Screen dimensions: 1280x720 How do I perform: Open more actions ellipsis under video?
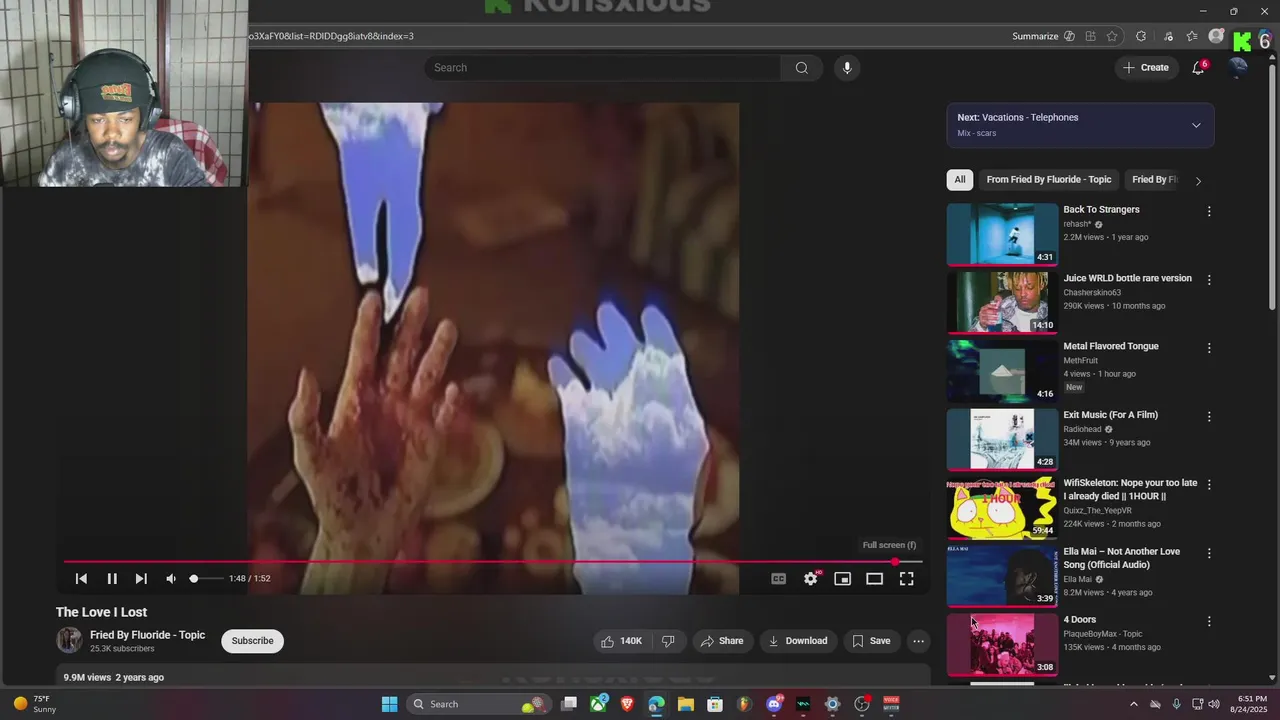918,641
